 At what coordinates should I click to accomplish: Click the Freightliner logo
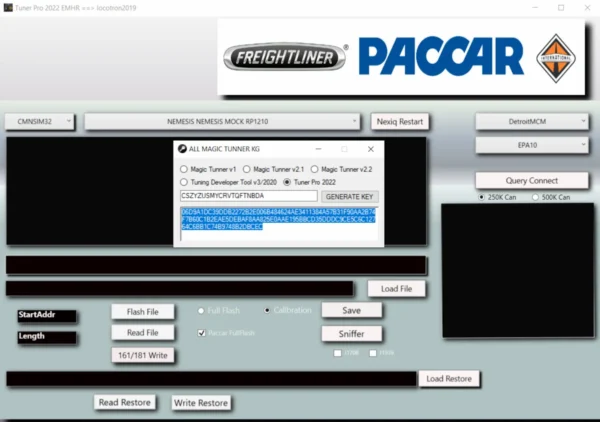285,59
